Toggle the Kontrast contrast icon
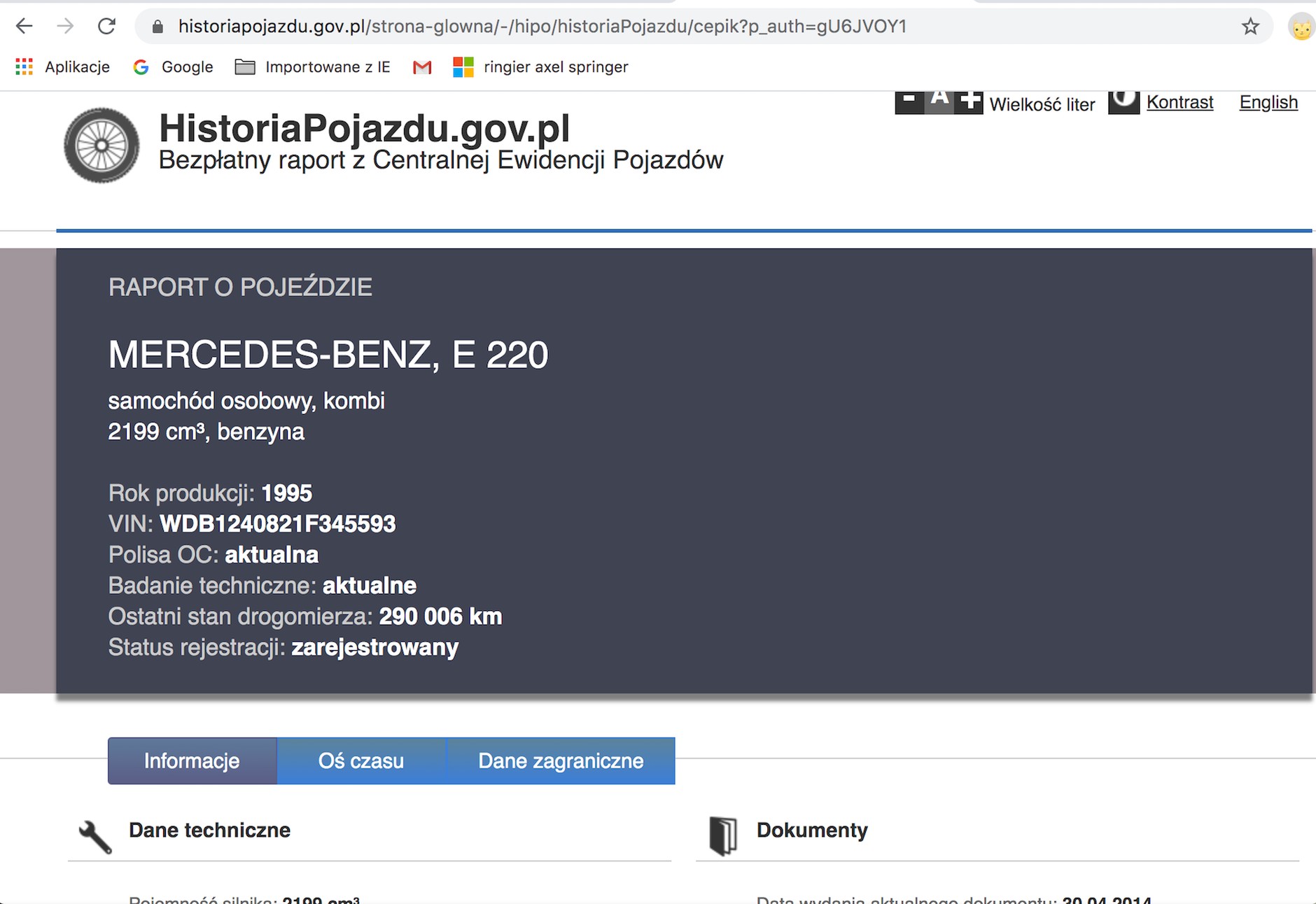Image resolution: width=1316 pixels, height=904 pixels. 1123,101
